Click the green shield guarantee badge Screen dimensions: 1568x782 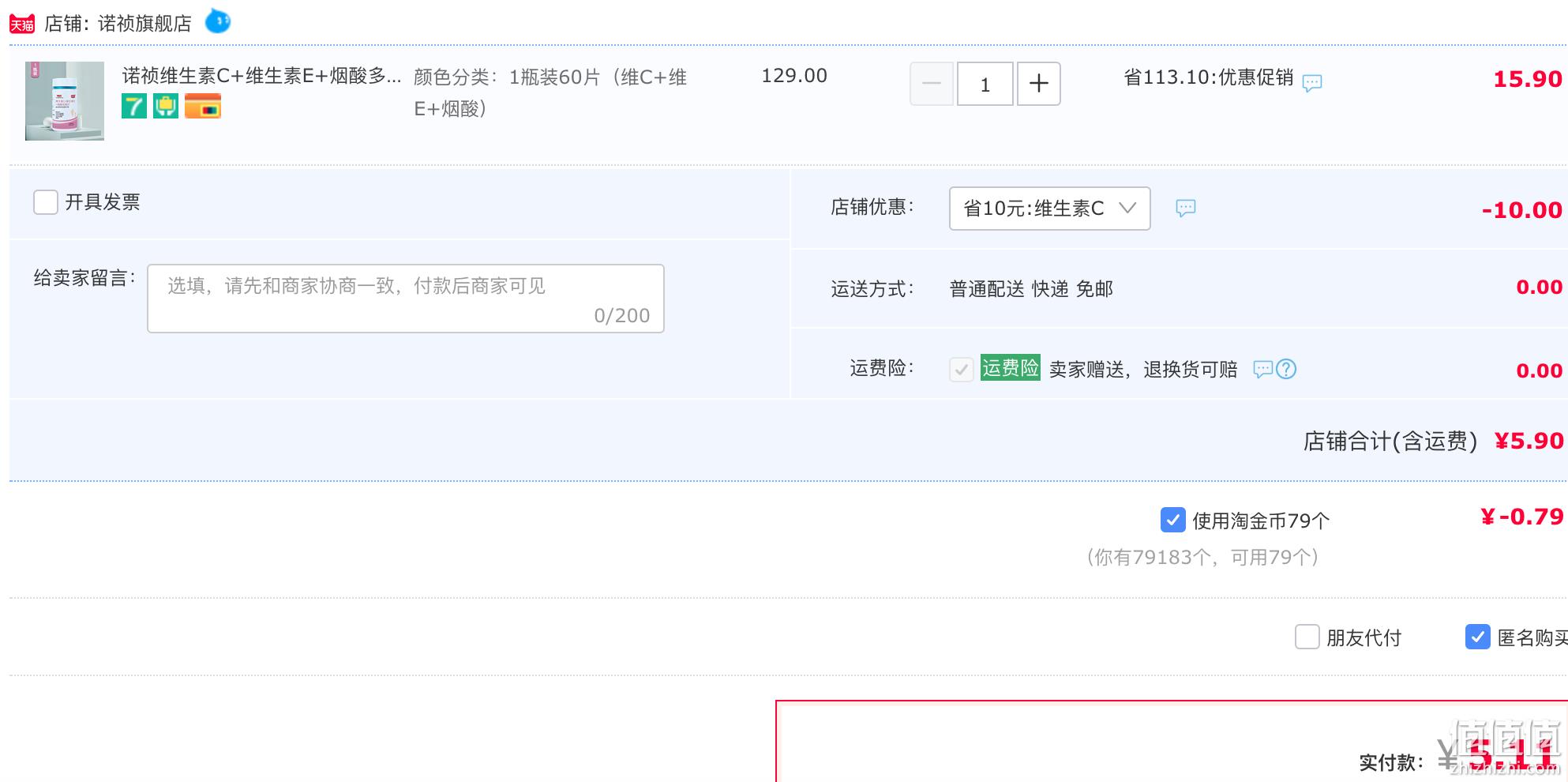point(166,106)
